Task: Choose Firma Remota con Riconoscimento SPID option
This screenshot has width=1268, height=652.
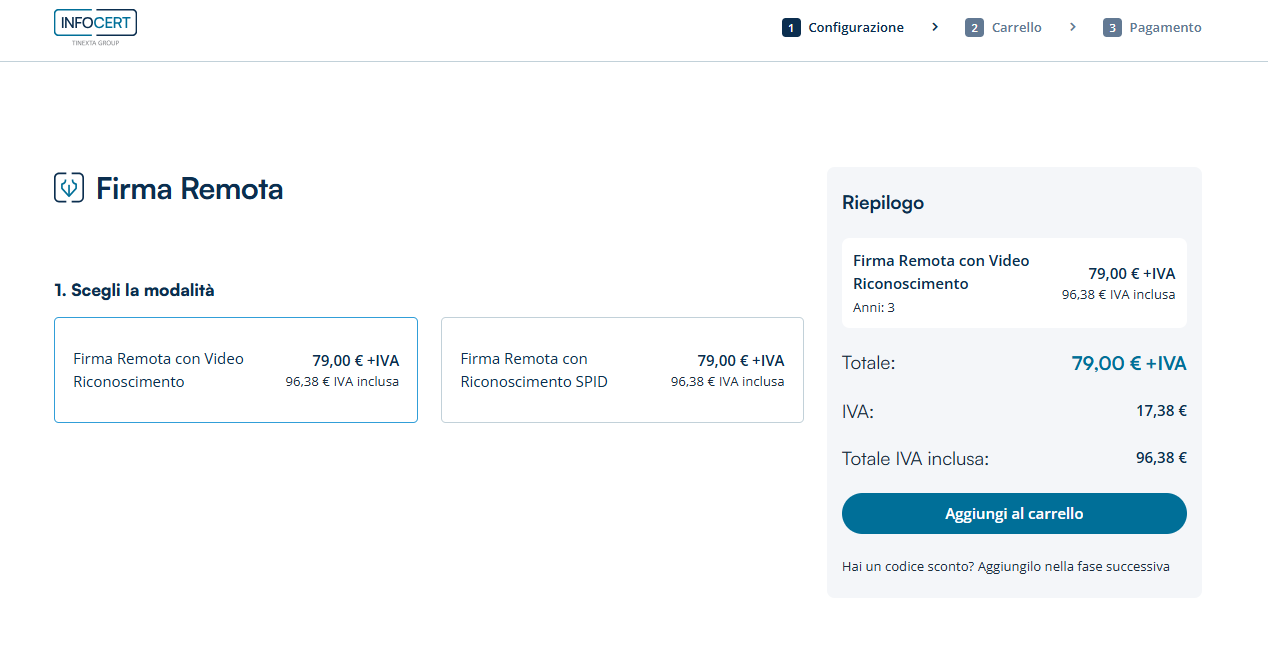Action: coord(622,370)
